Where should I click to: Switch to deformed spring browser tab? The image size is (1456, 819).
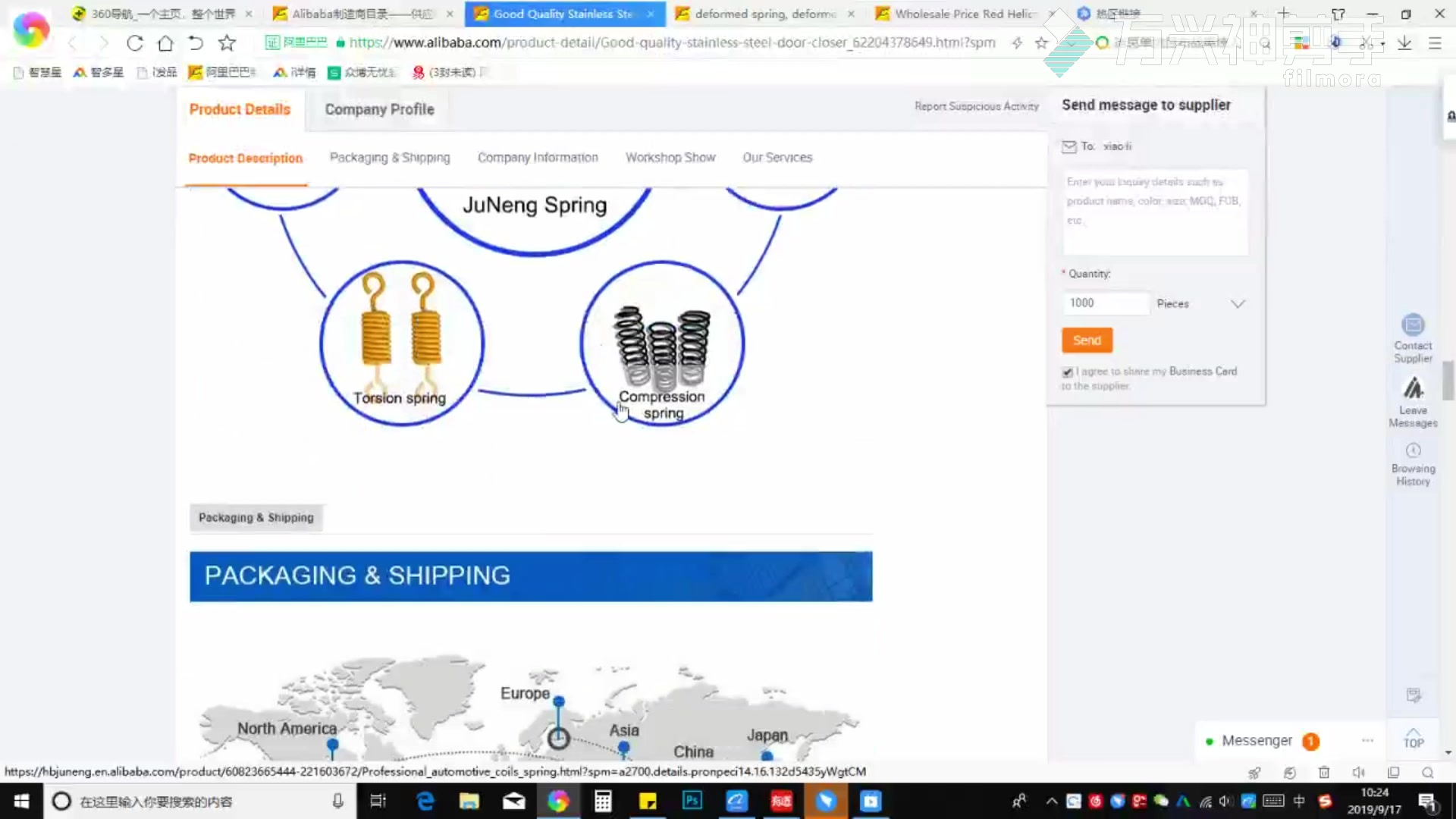click(x=764, y=14)
